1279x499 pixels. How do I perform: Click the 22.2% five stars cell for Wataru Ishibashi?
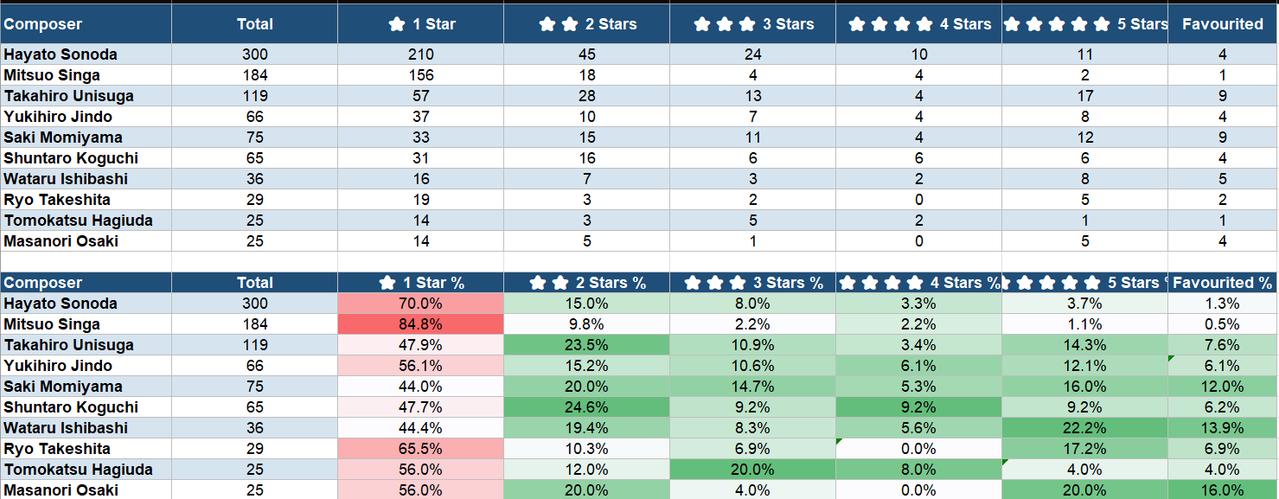tap(1085, 428)
